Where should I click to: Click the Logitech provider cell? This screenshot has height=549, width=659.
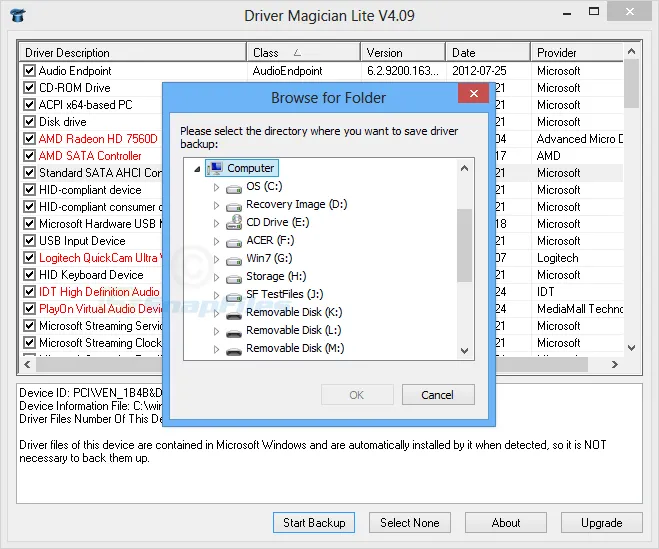click(558, 258)
